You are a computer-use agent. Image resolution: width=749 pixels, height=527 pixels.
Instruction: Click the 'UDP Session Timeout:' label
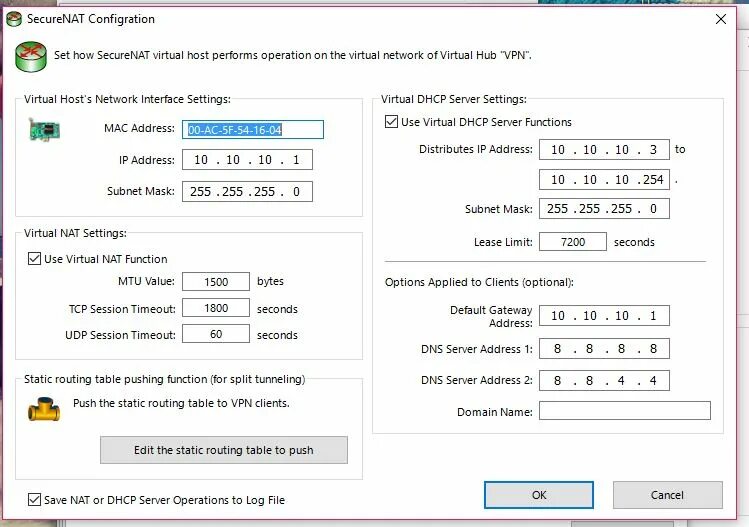point(120,335)
